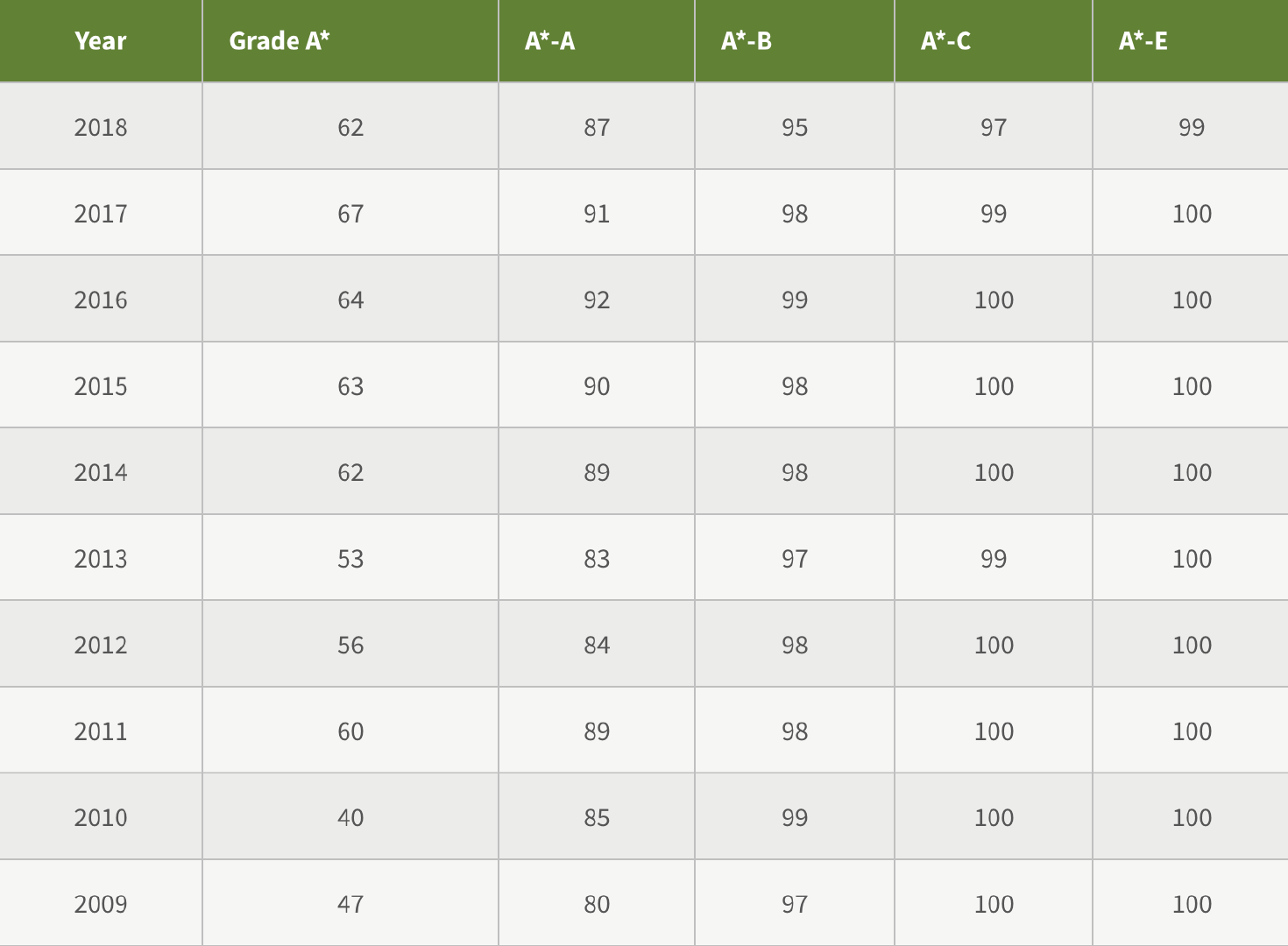Click the A*-C column header
The image size is (1288, 946).
click(994, 41)
